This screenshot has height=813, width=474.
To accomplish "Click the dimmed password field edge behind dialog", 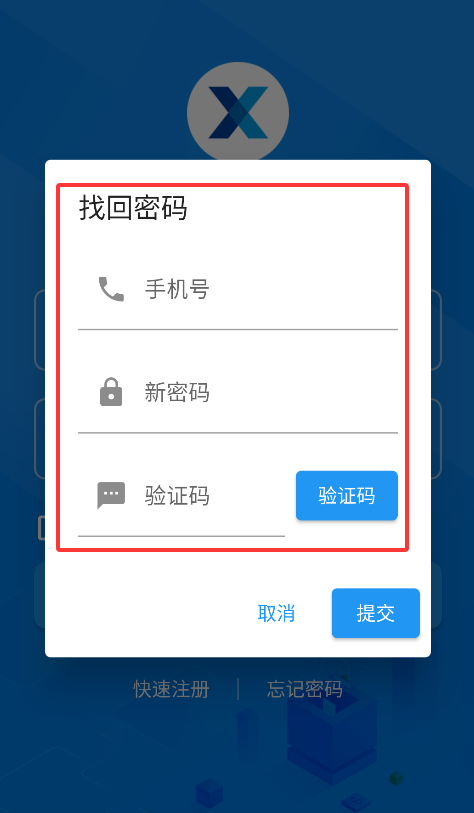I will pyautogui.click(x=39, y=439).
